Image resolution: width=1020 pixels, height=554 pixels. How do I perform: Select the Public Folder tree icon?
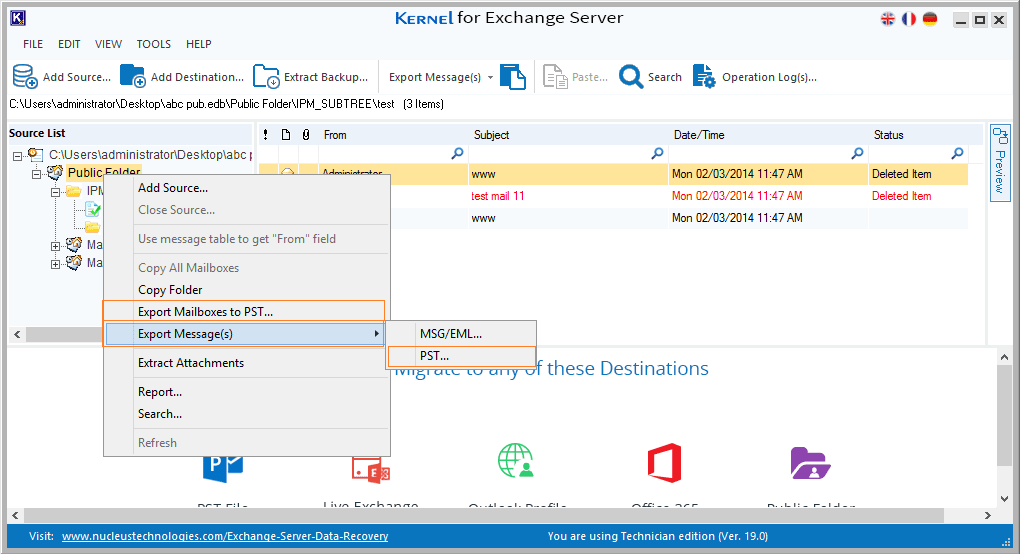(55, 172)
